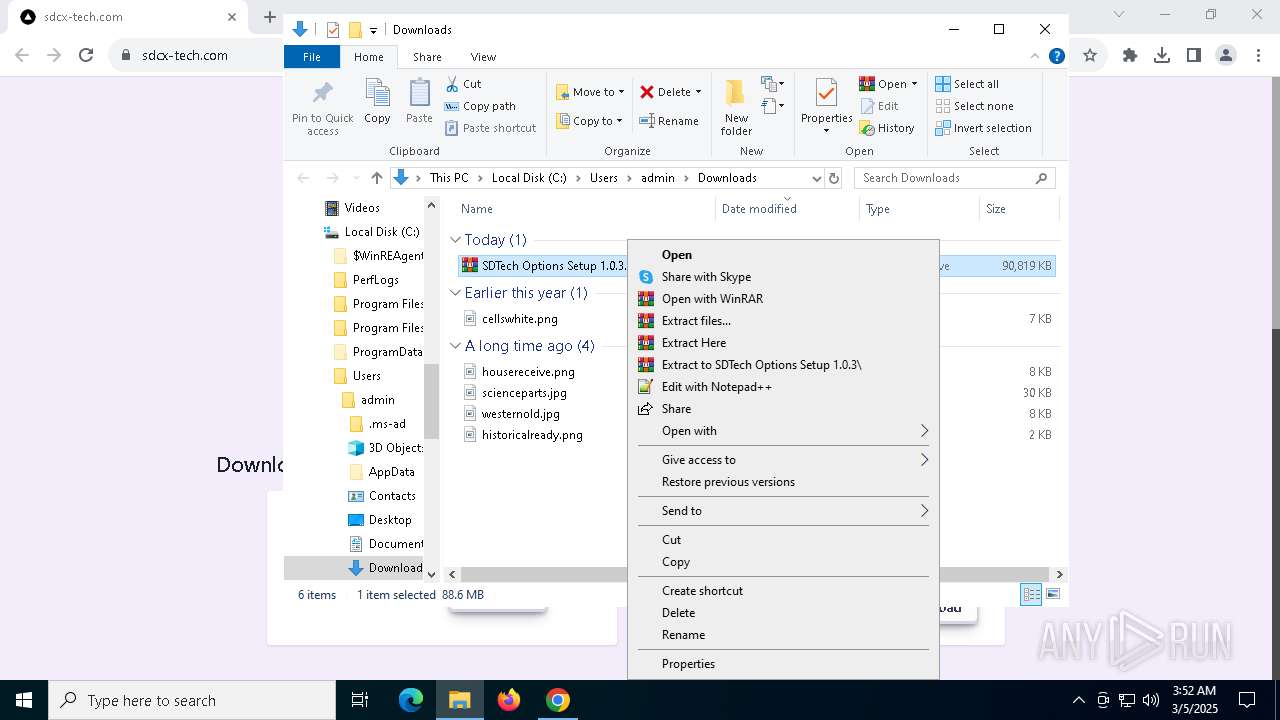Open the Properties ribbon button
Screen dimensions: 1280x720
[826, 107]
